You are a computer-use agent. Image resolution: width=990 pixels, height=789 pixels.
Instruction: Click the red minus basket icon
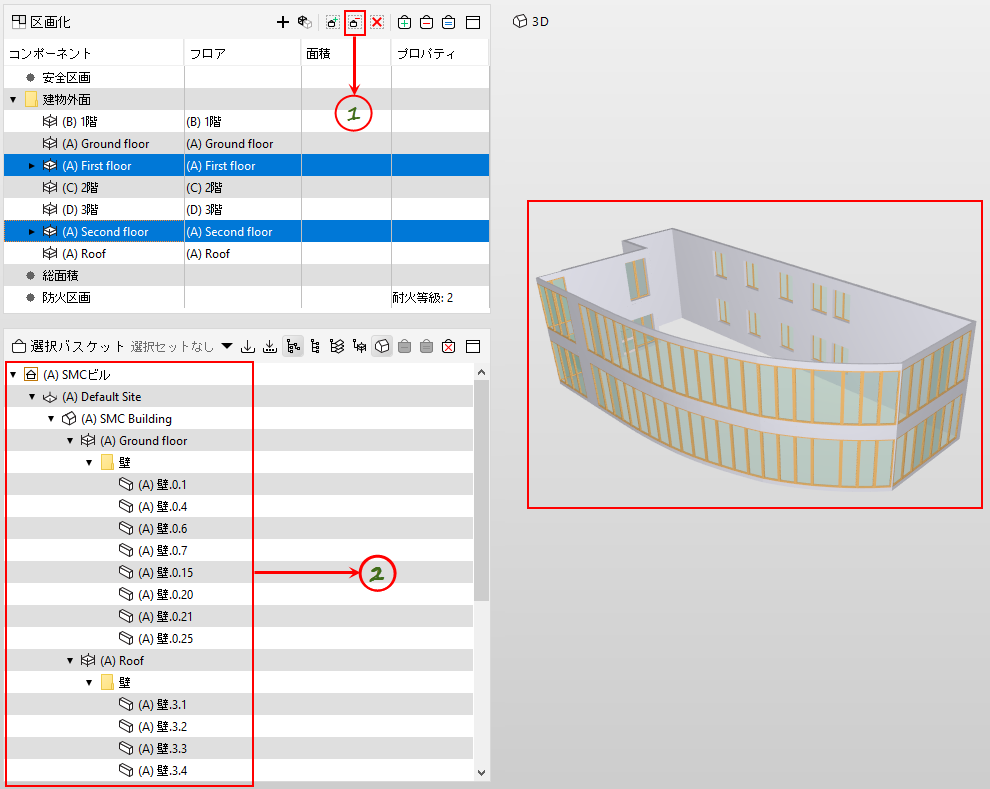click(427, 22)
